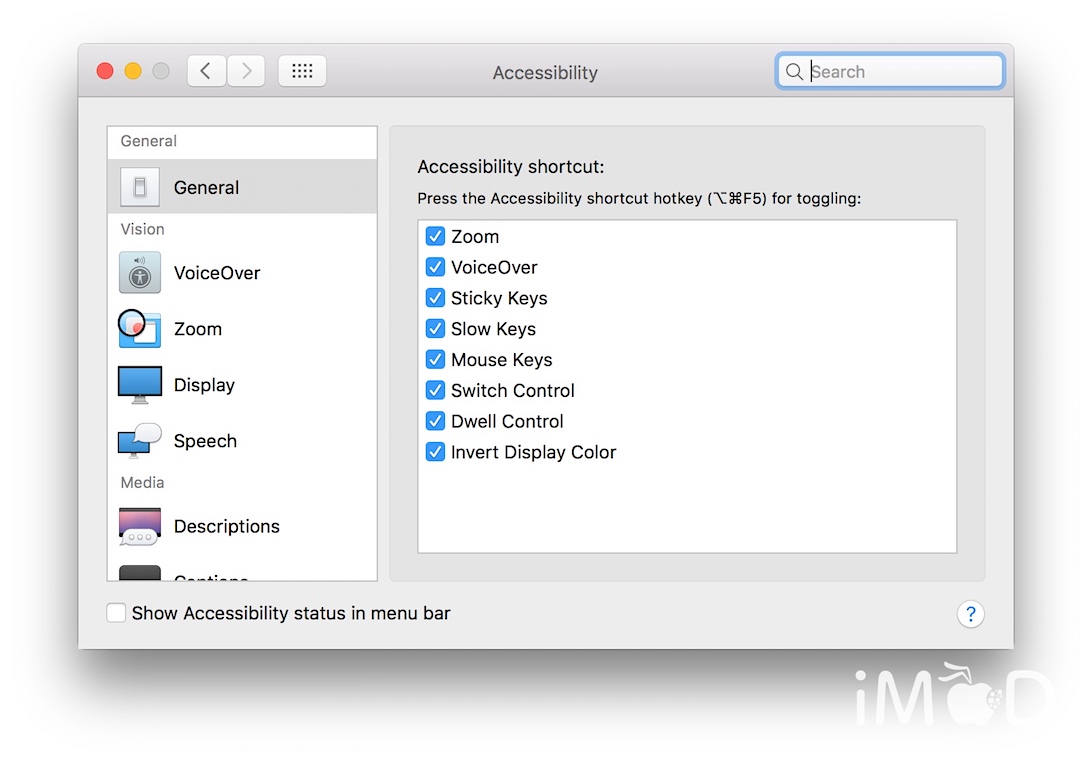Open help with the question mark button

pyautogui.click(x=971, y=614)
